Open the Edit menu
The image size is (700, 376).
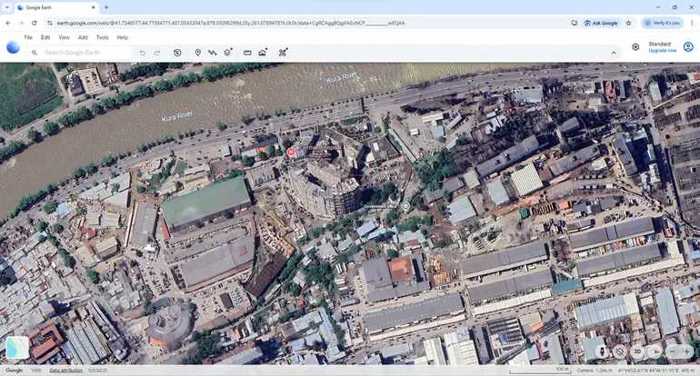pos(45,38)
